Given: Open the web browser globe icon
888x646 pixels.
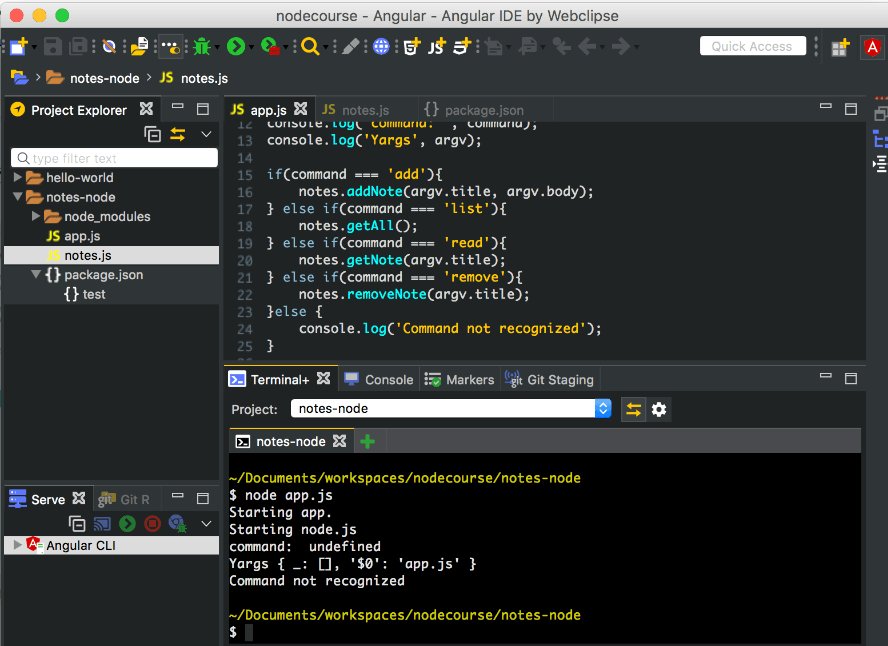Looking at the screenshot, I should (381, 46).
